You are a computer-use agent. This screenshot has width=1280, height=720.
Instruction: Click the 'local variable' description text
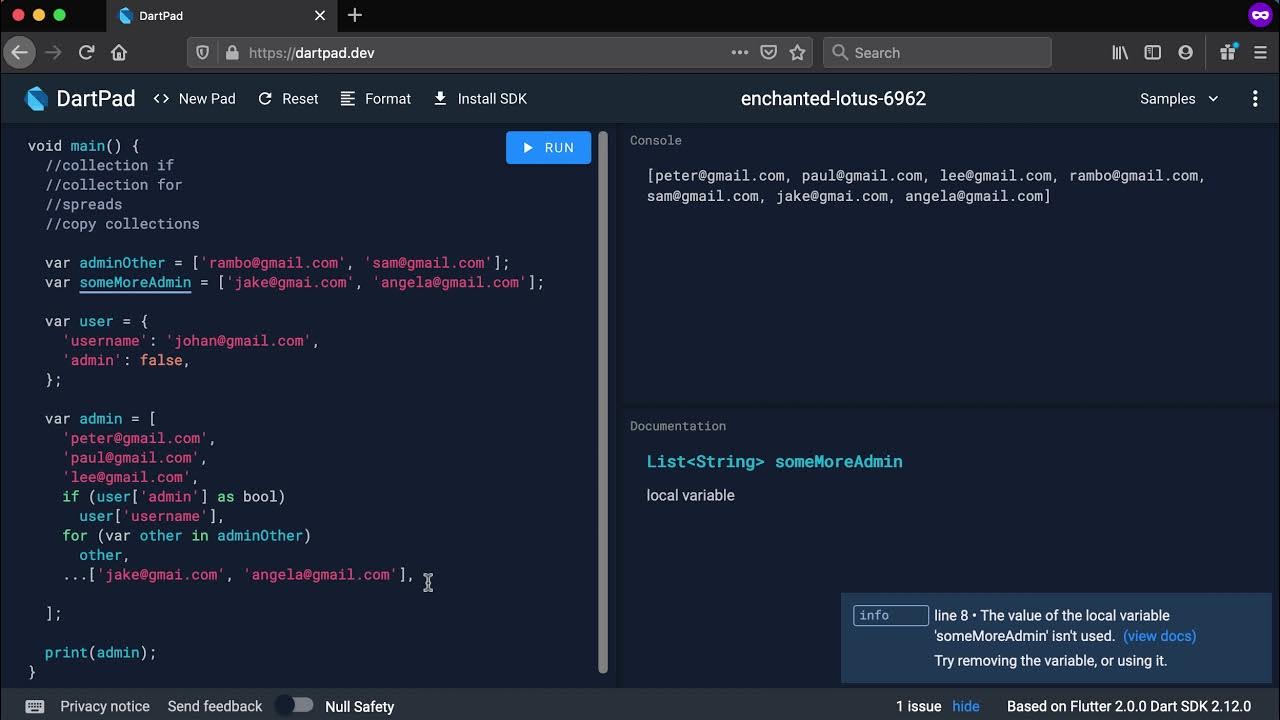[x=690, y=495]
